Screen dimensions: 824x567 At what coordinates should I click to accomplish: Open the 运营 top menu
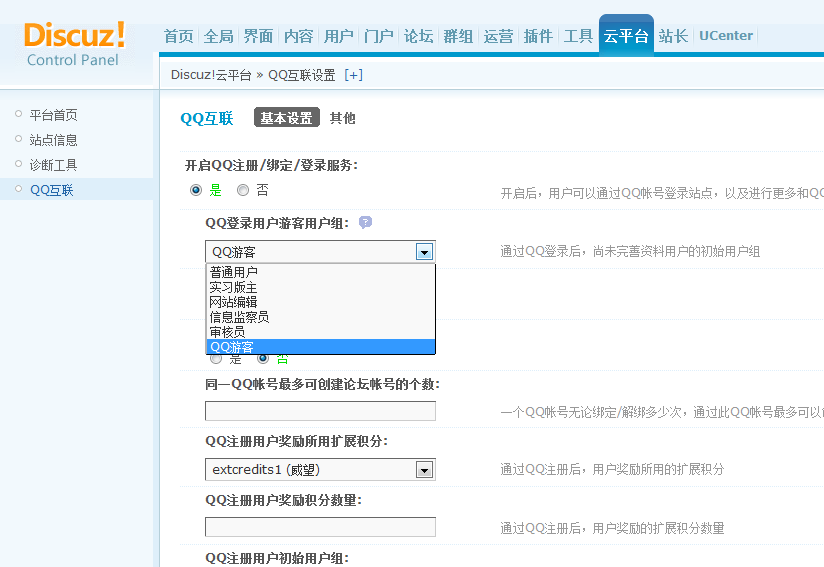[x=498, y=36]
